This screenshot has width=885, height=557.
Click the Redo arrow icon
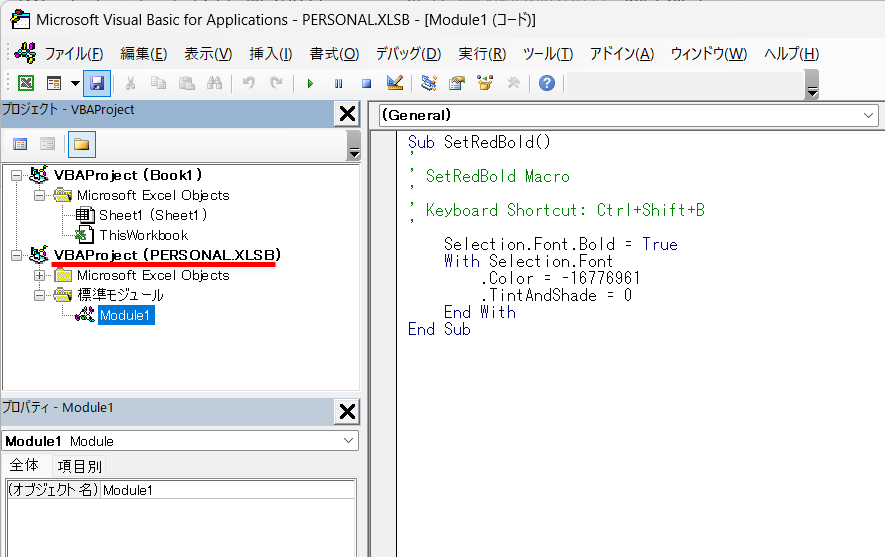point(276,84)
